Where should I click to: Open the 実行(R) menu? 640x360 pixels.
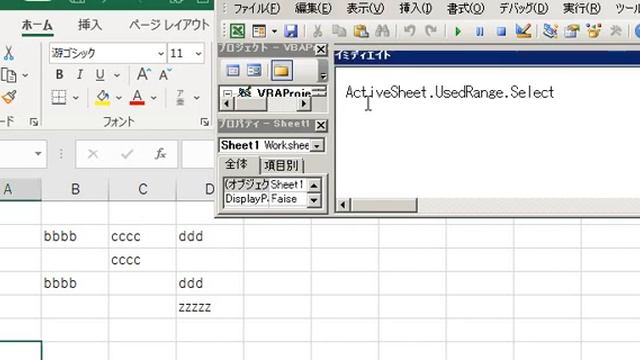pos(582,8)
